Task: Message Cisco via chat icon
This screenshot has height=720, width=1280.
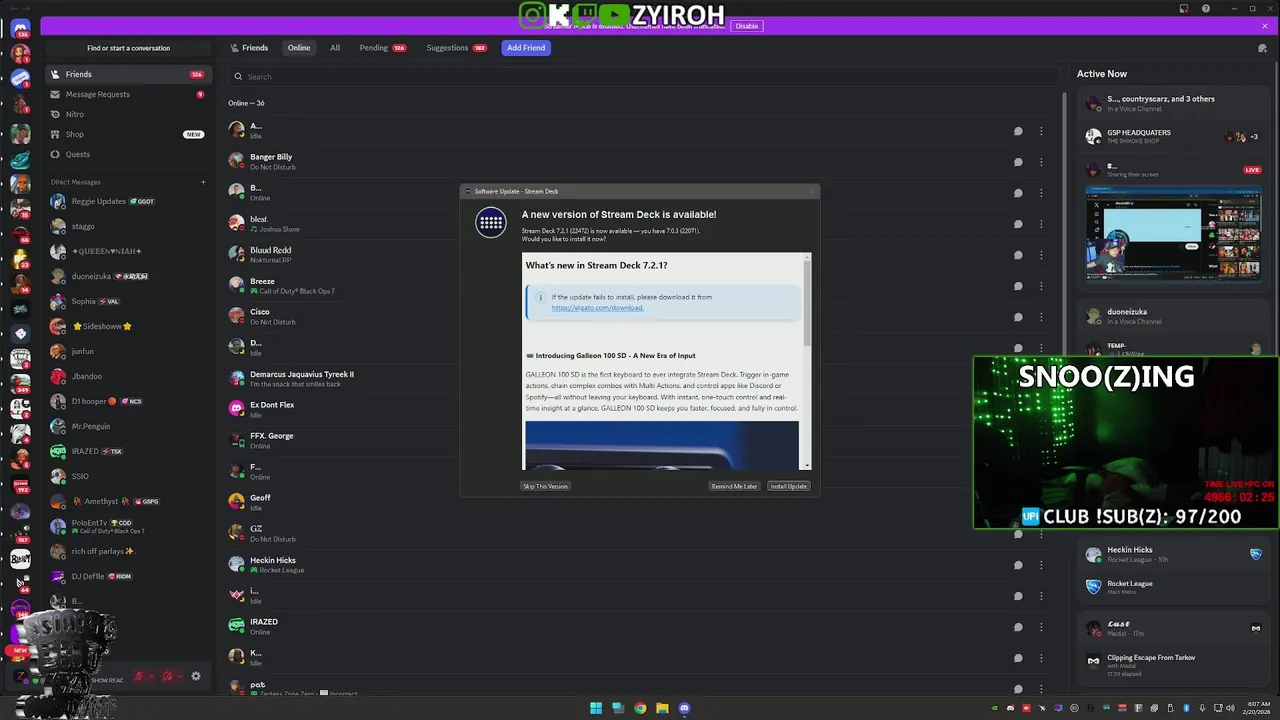Action: 1018,317
